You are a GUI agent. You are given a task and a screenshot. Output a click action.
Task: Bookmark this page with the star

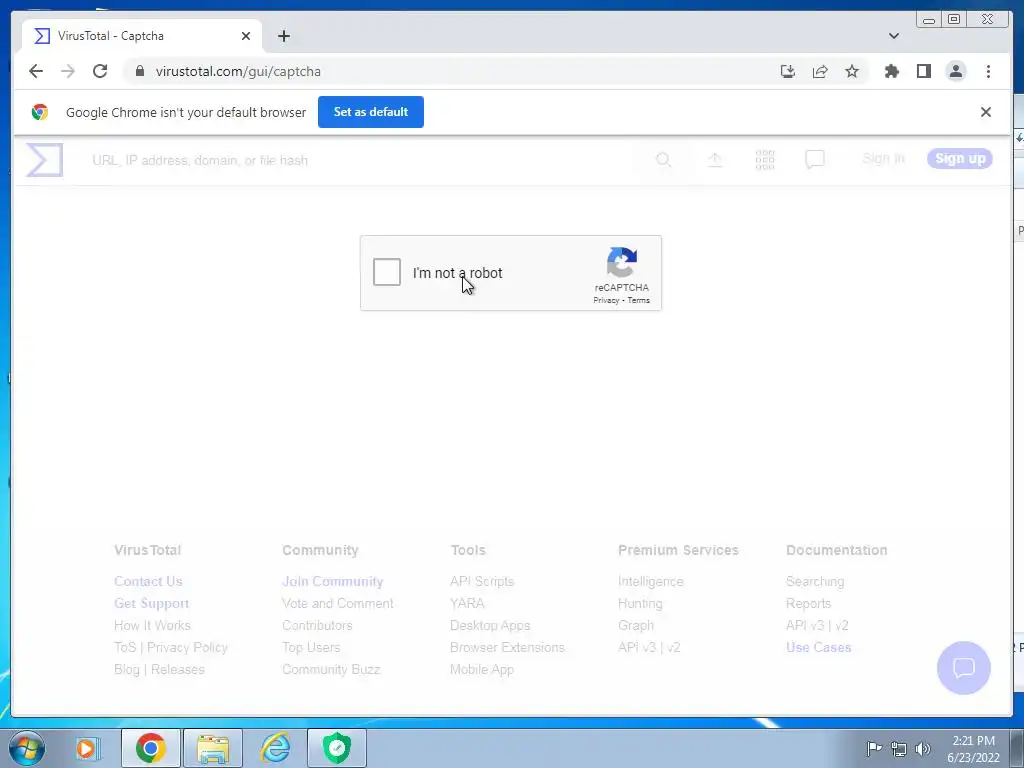tap(852, 71)
